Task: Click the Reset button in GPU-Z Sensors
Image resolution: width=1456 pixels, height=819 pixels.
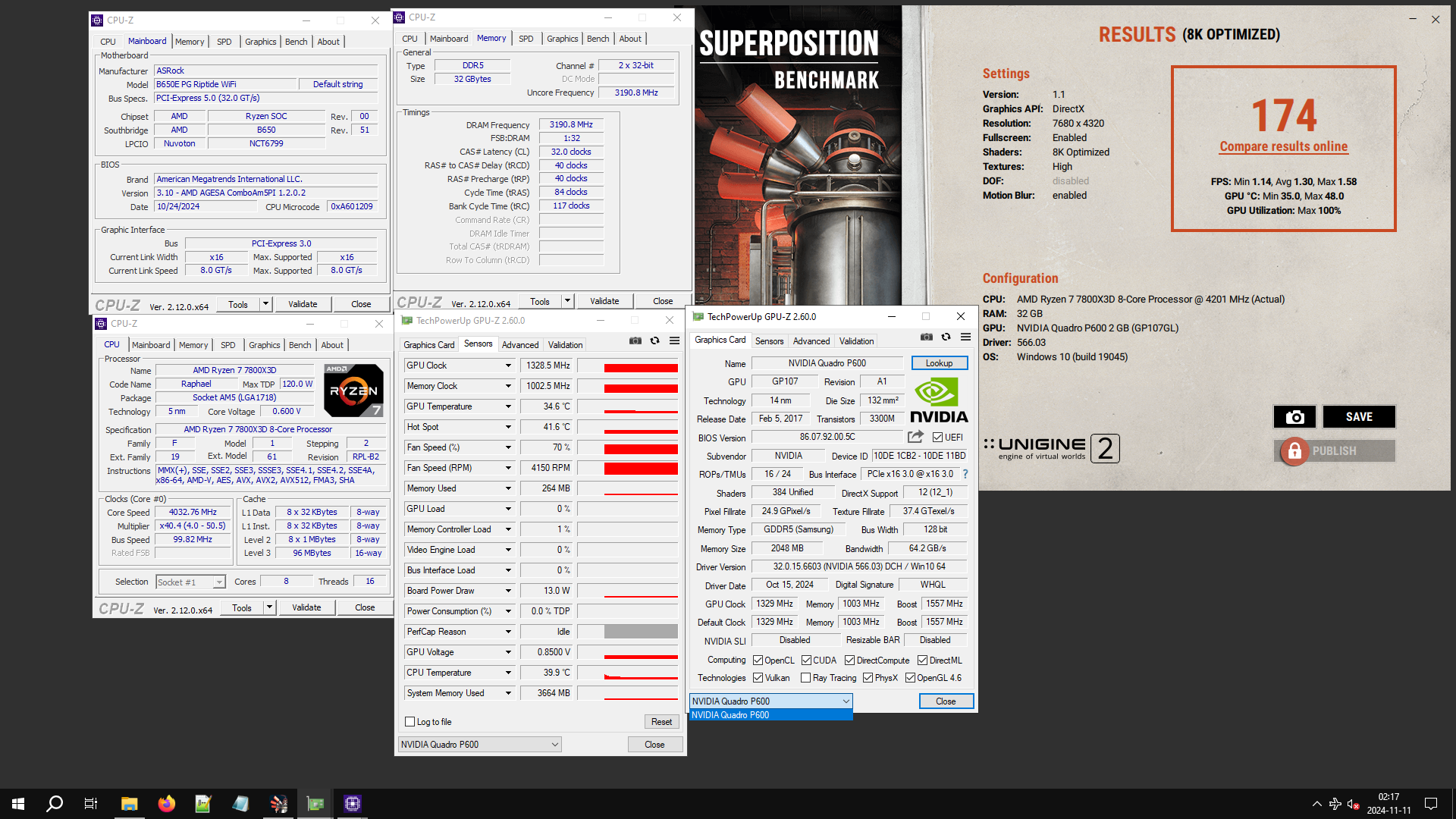Action: pos(661,722)
